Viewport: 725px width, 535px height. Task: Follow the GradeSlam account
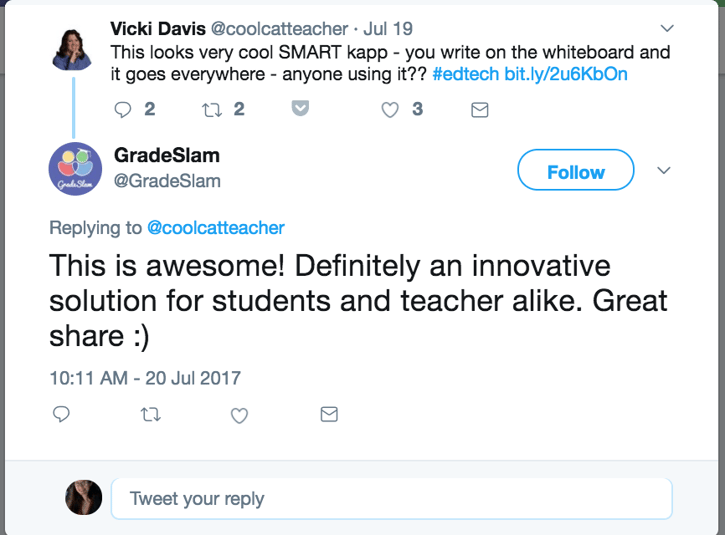[575, 172]
